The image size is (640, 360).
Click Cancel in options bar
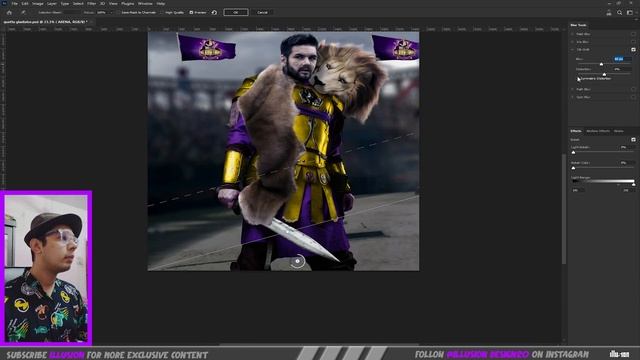262,13
